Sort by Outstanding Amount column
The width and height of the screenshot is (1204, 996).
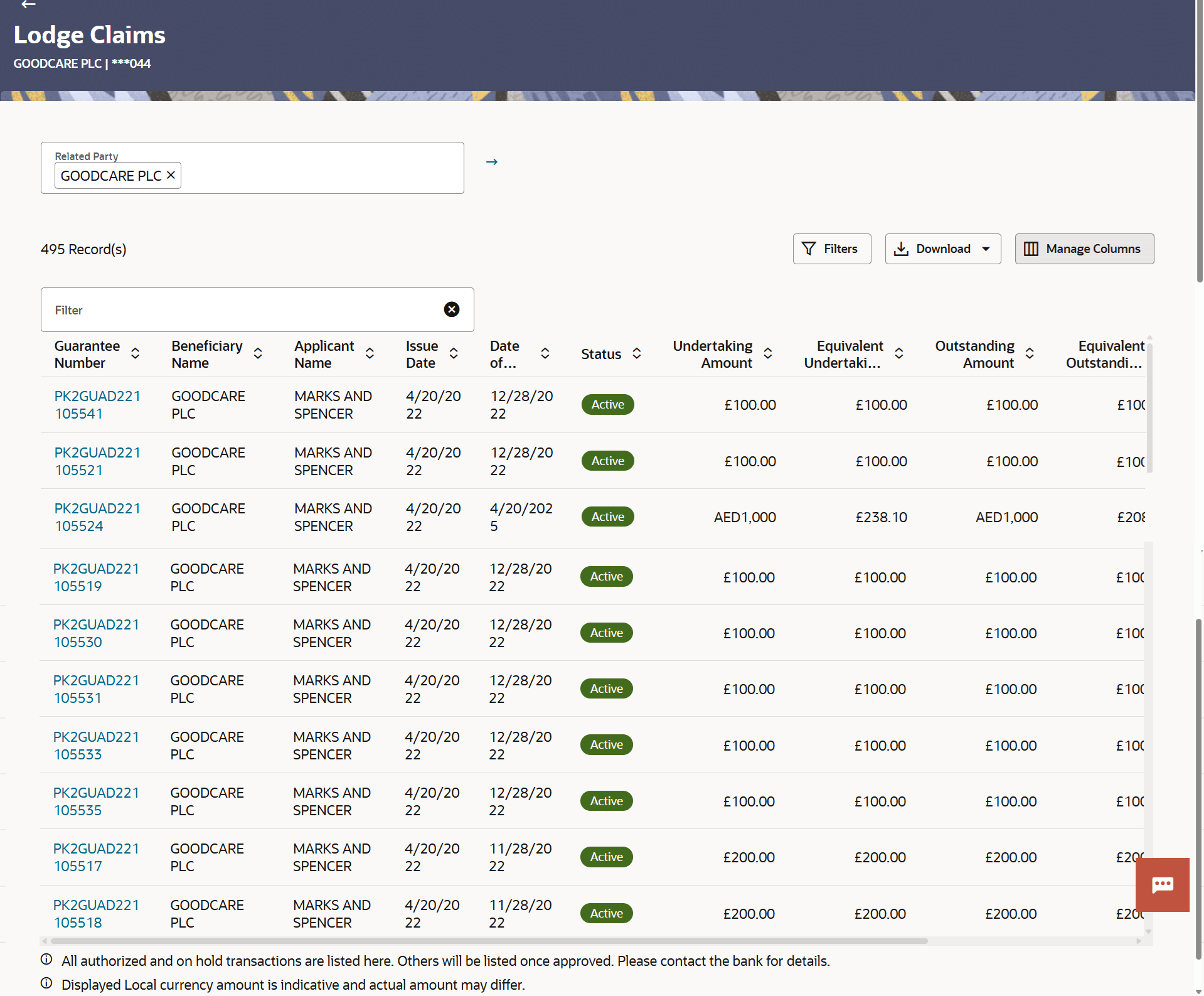pos(1029,354)
